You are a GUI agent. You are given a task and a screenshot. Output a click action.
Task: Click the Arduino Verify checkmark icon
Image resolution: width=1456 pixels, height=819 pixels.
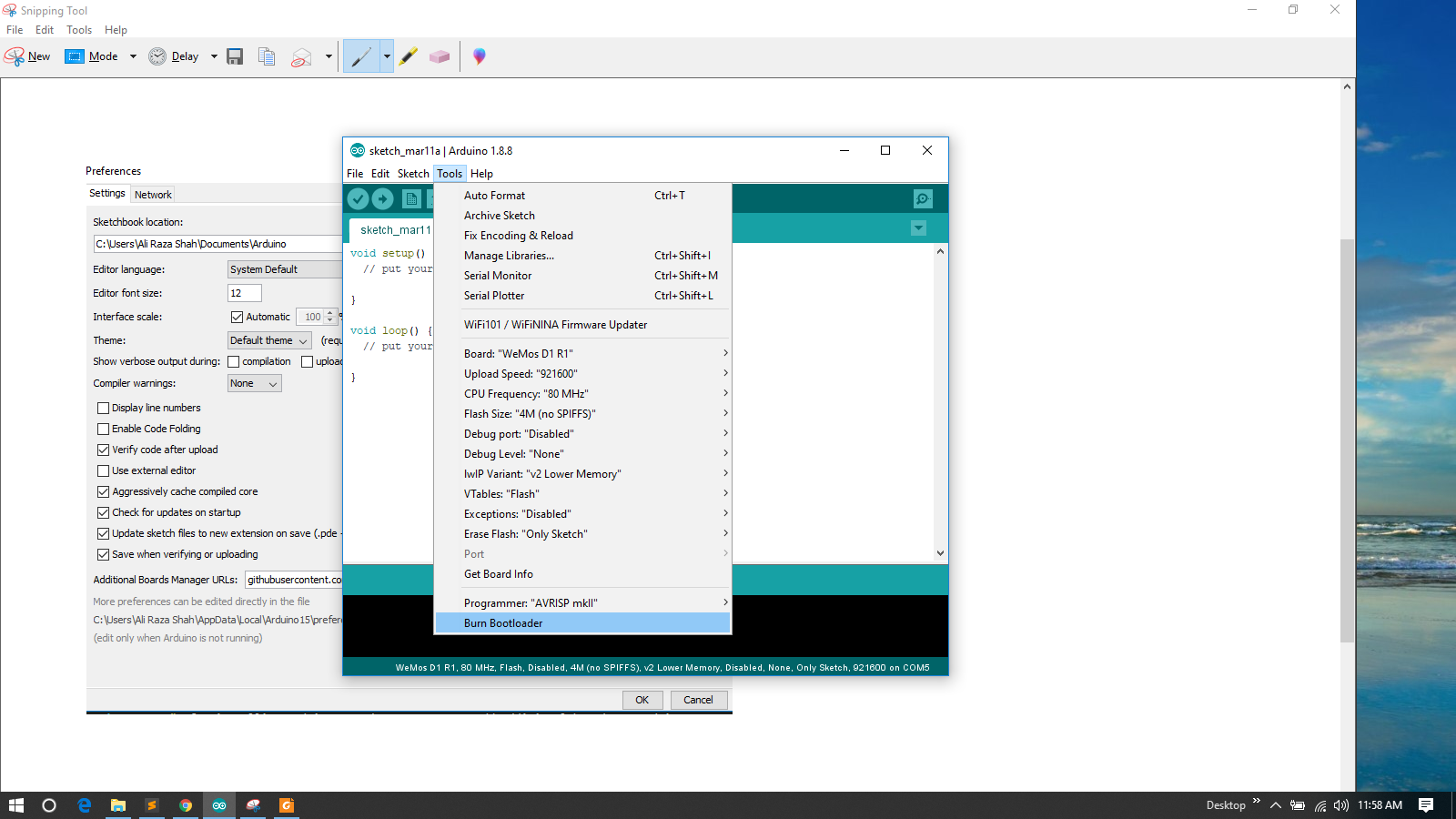(359, 198)
